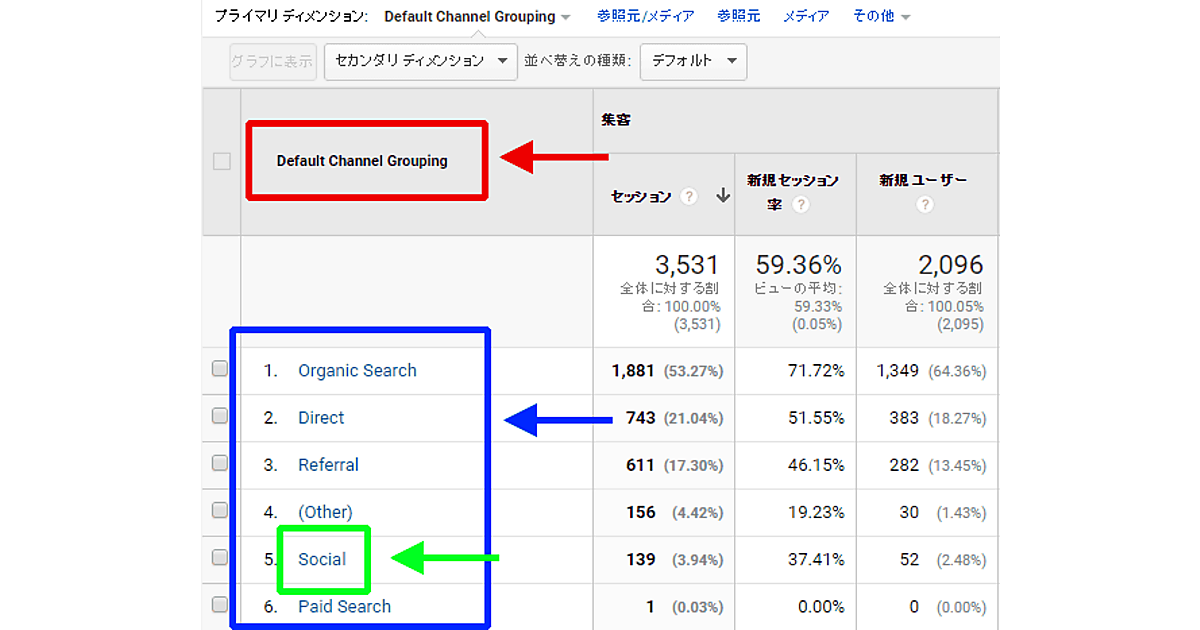Tick the checkbox for Referral row
The height and width of the screenshot is (630, 1200).
point(220,463)
